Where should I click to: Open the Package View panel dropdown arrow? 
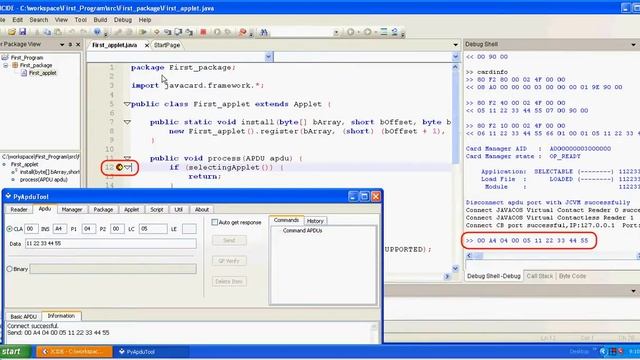pos(62,44)
